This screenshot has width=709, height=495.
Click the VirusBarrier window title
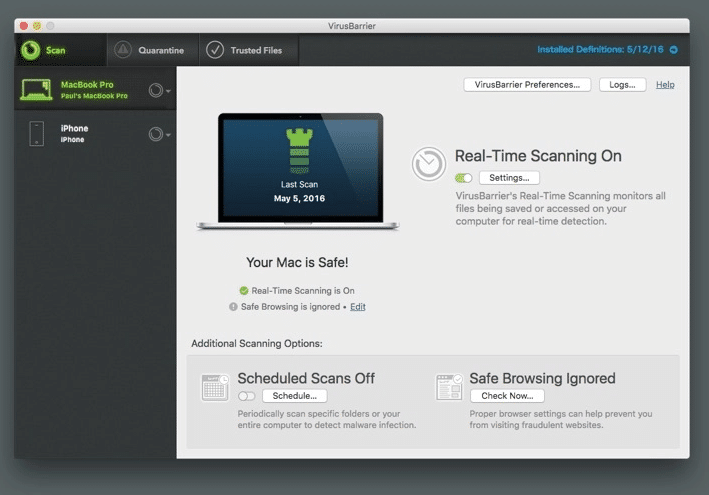(x=352, y=26)
